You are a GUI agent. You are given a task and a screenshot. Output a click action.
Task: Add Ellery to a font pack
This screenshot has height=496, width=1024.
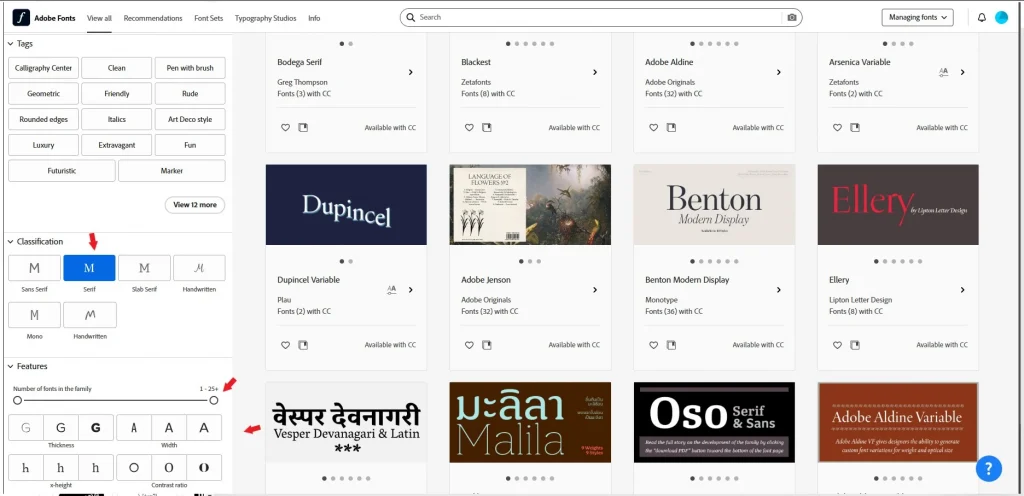coord(855,345)
